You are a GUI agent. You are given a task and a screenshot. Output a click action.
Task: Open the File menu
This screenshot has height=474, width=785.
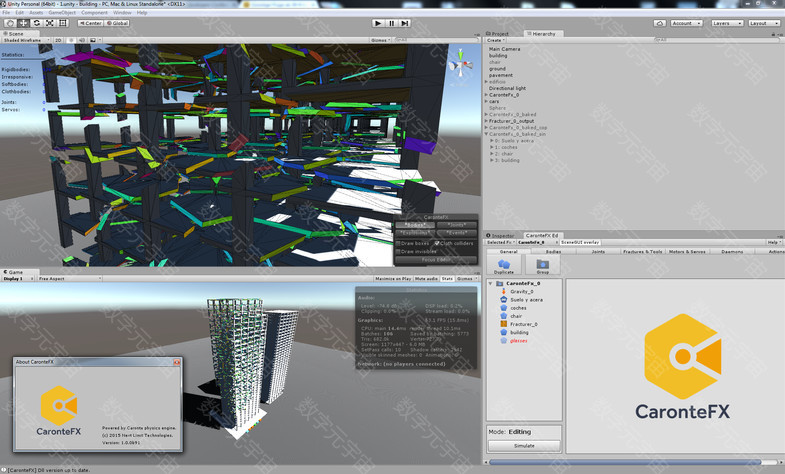(x=6, y=13)
